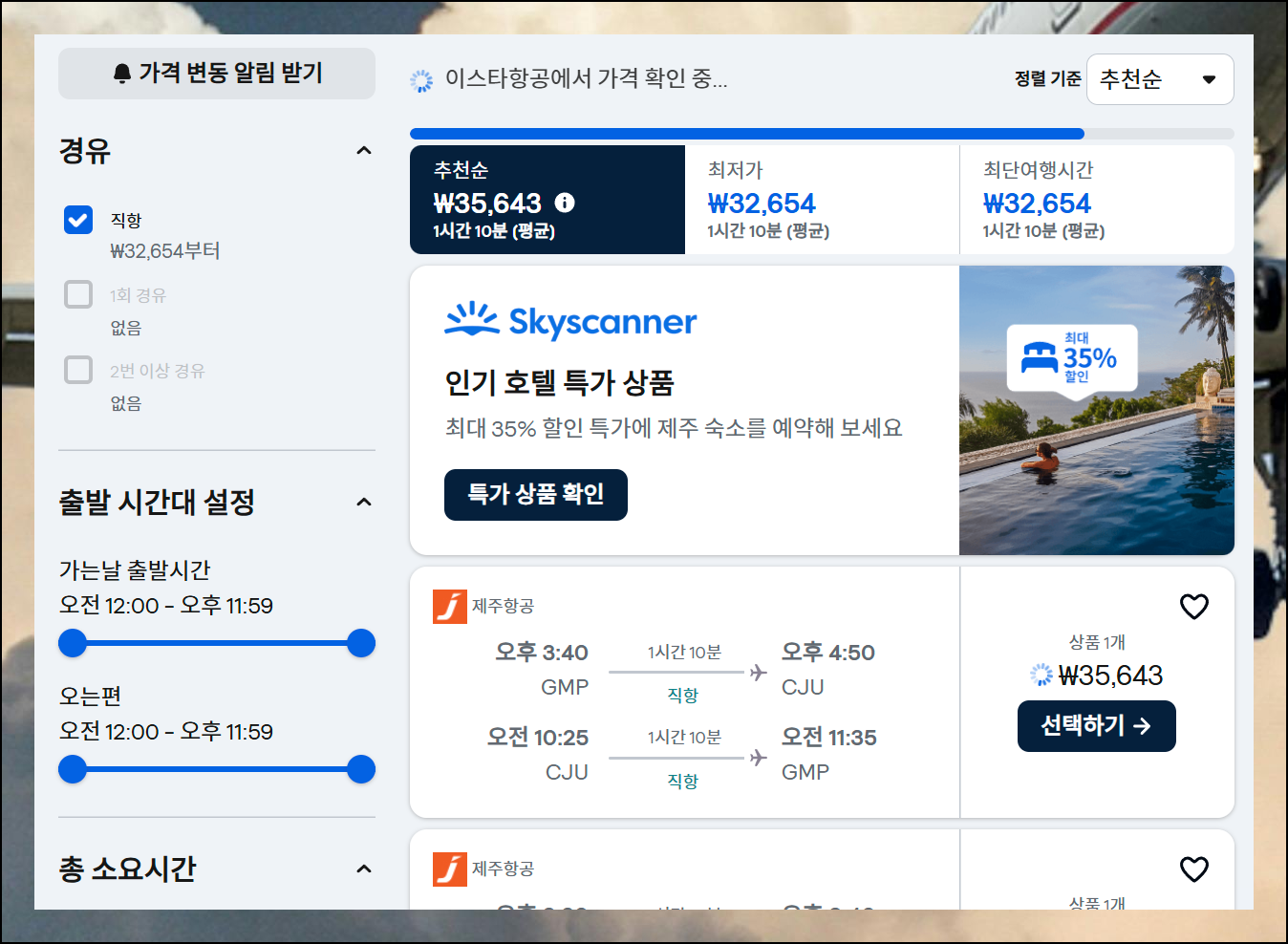Click 정렬 기준 label
1288x944 pixels.
(1047, 79)
